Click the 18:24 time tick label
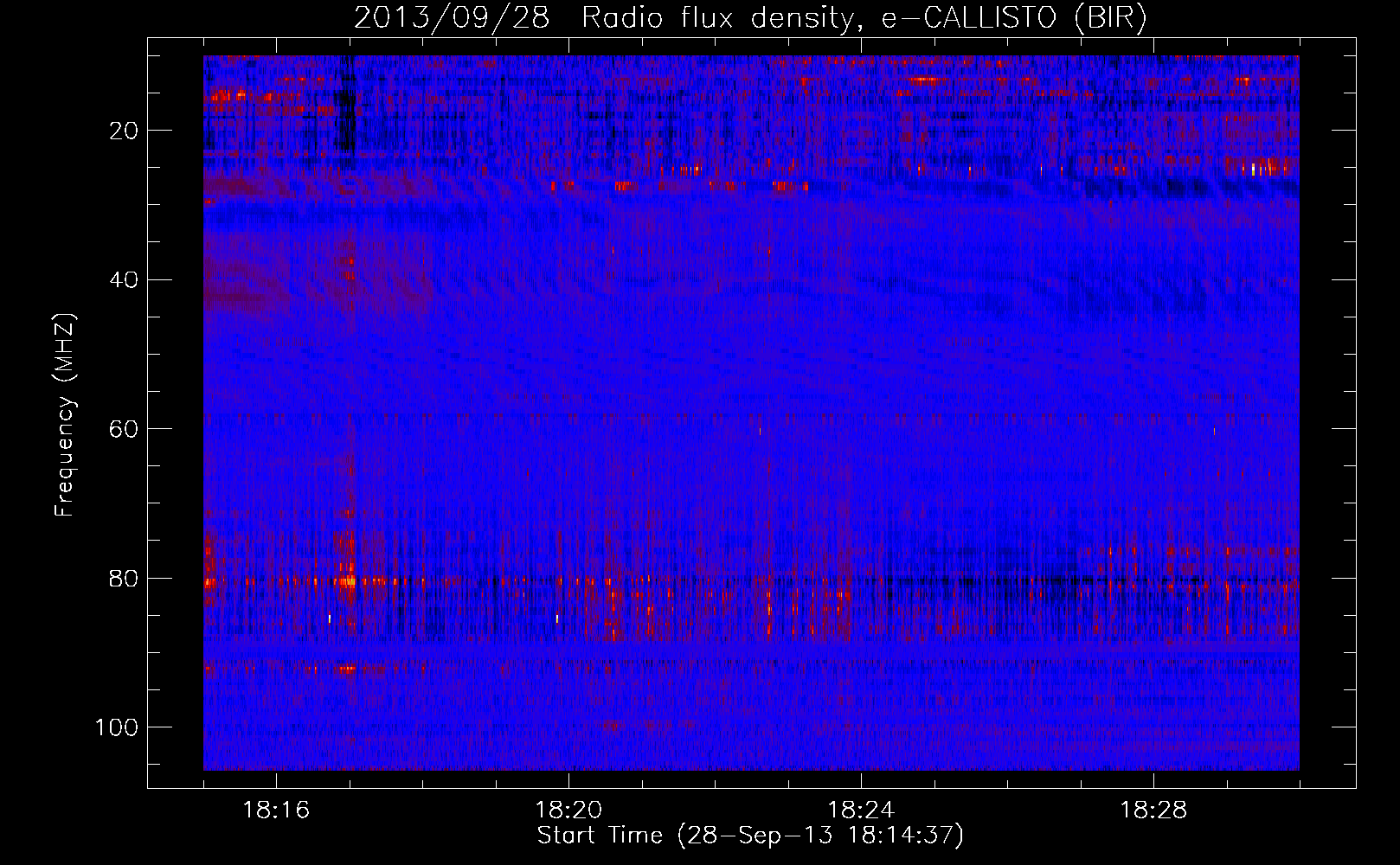1400x865 pixels. [861, 811]
